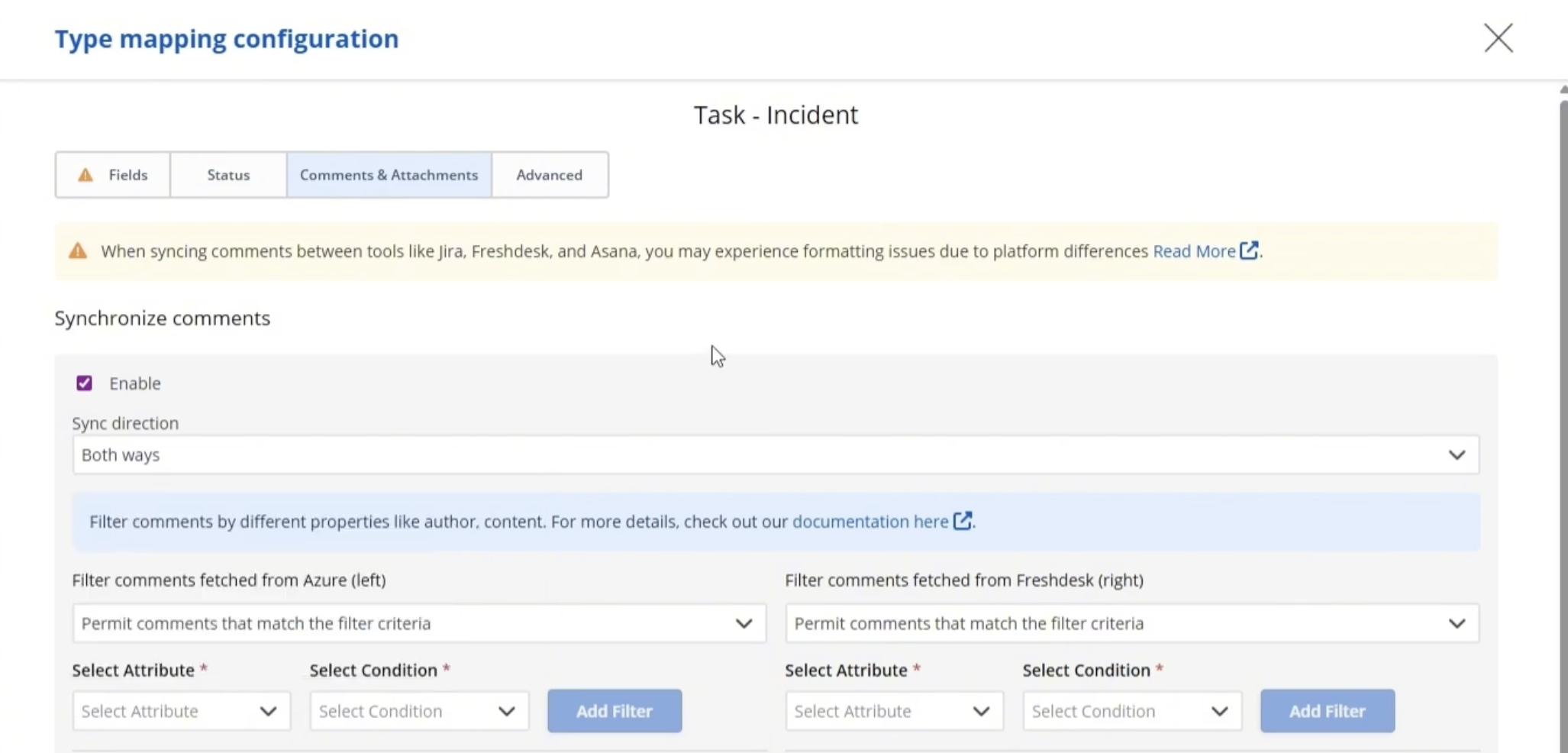This screenshot has width=1568, height=753.
Task: Click Add Filter for Freshdesk comments
Action: point(1328,711)
